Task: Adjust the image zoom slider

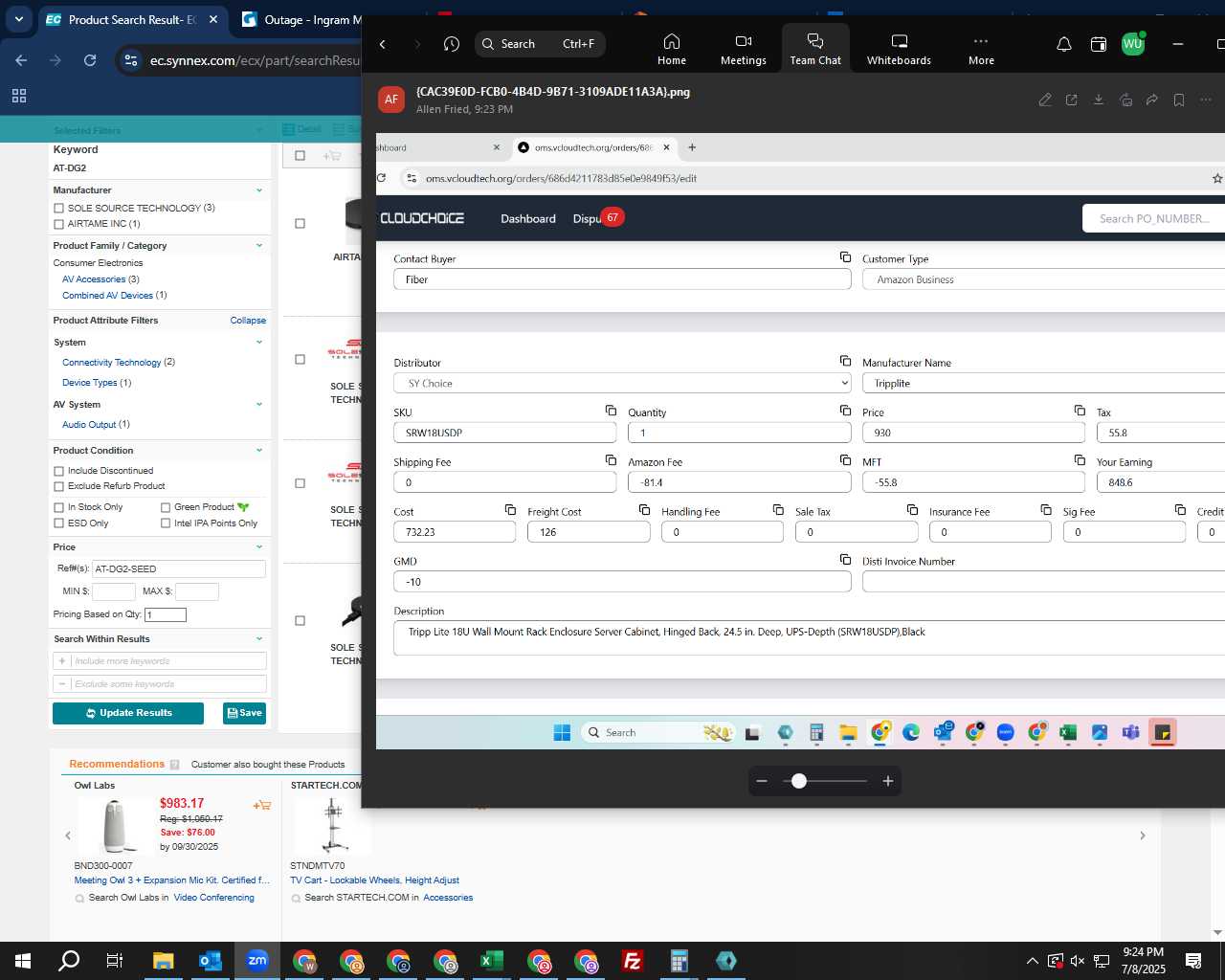Action: 799,781
